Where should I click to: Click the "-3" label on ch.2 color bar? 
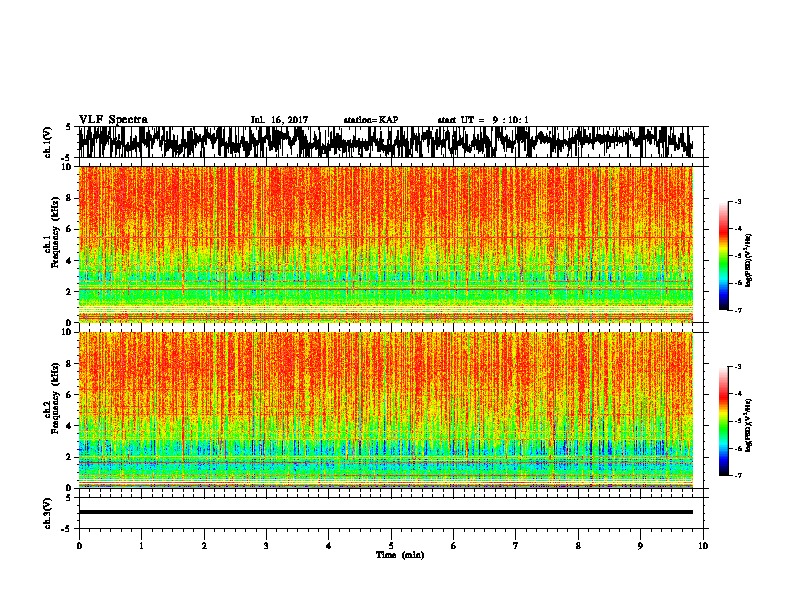click(738, 367)
